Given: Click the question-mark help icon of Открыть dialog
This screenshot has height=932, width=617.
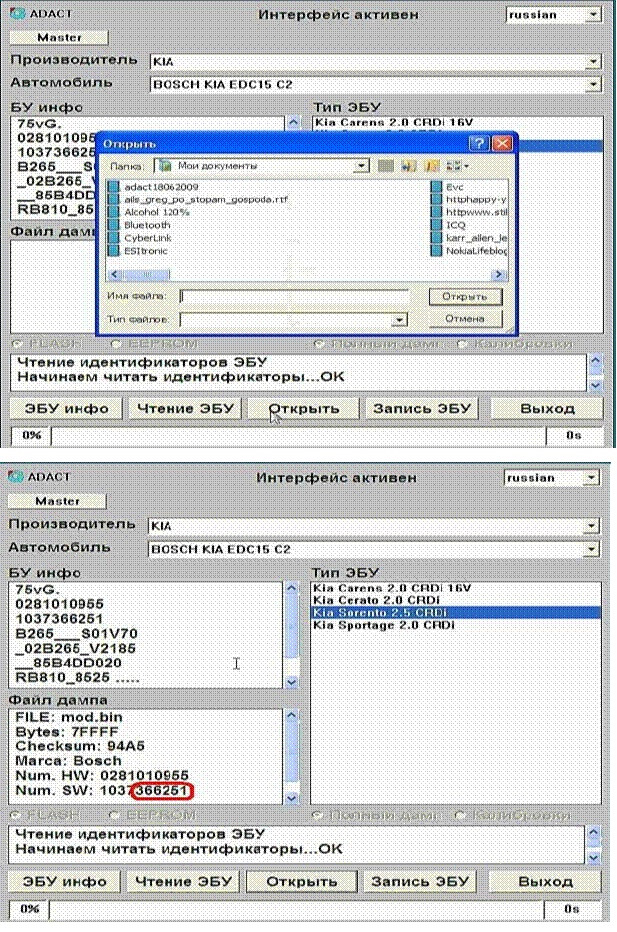Looking at the screenshot, I should click(x=479, y=143).
